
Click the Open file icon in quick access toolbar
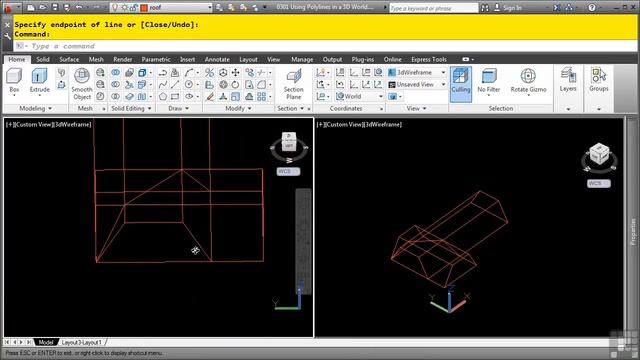(x=42, y=7)
